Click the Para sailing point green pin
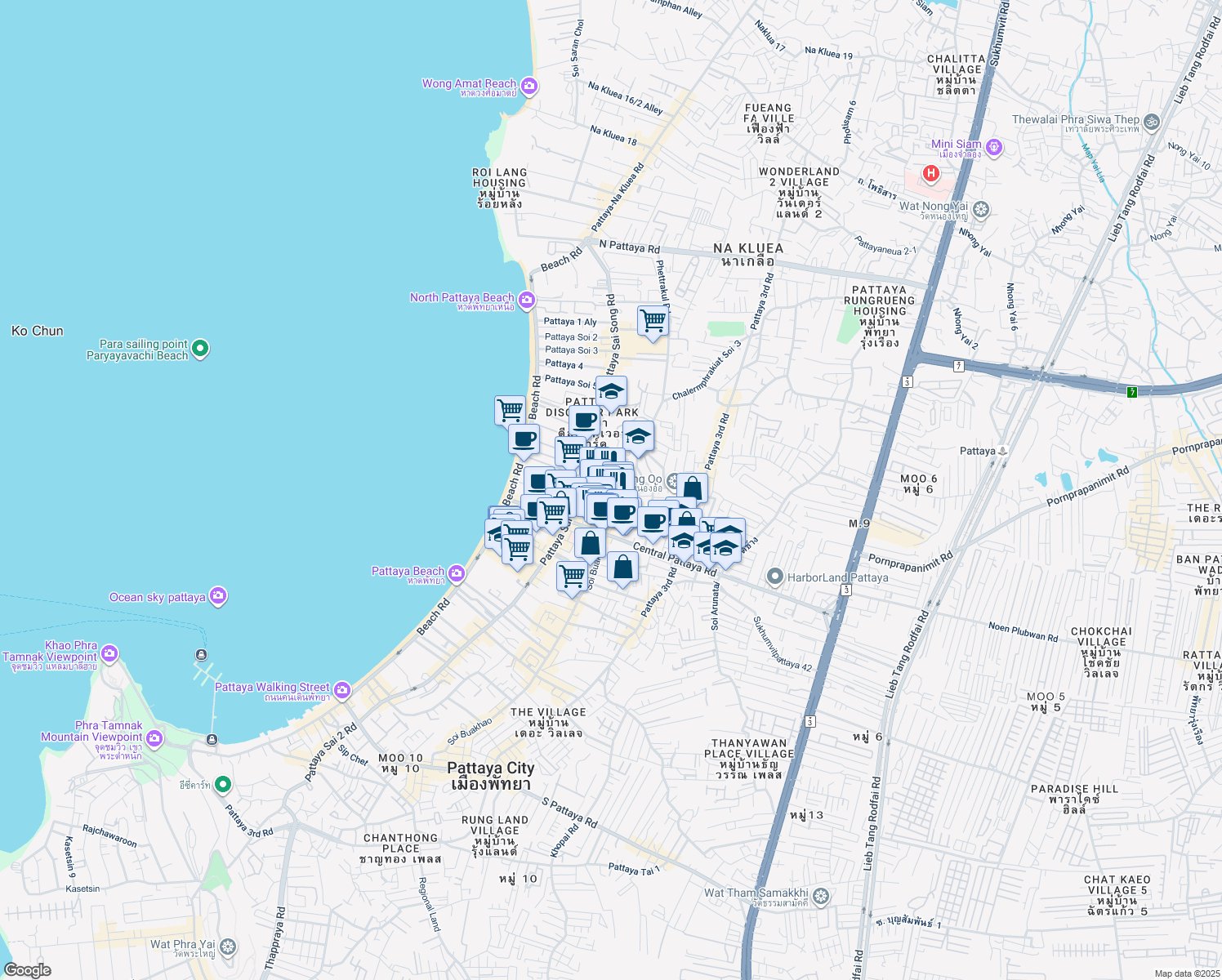This screenshot has height=980, width=1222. (200, 350)
